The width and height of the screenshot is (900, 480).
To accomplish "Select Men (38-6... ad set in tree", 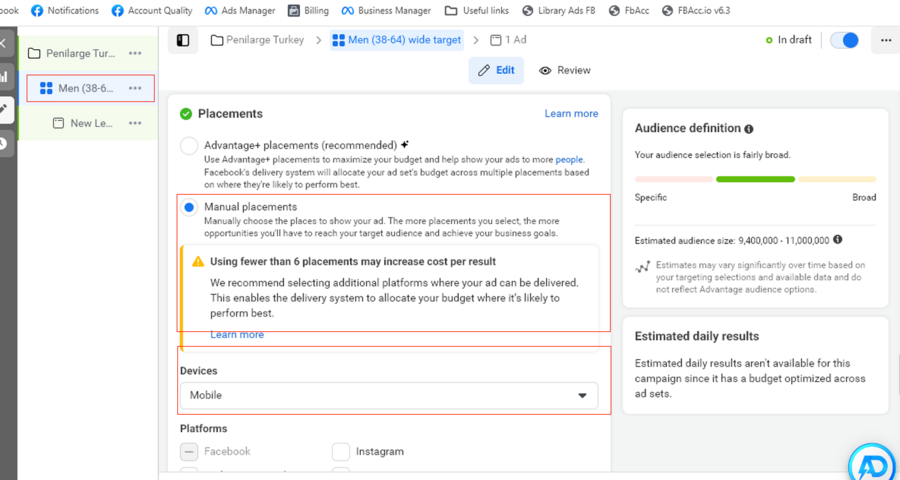I will click(77, 88).
